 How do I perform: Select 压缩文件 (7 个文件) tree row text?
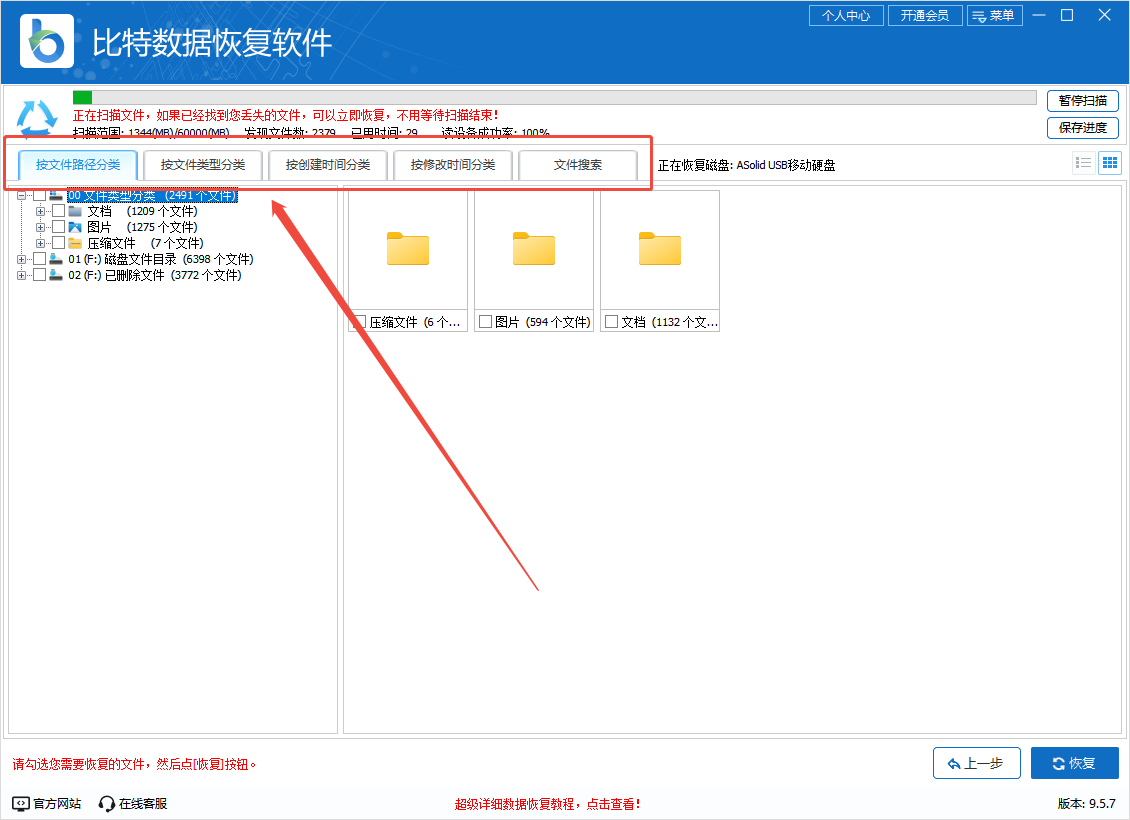point(146,243)
